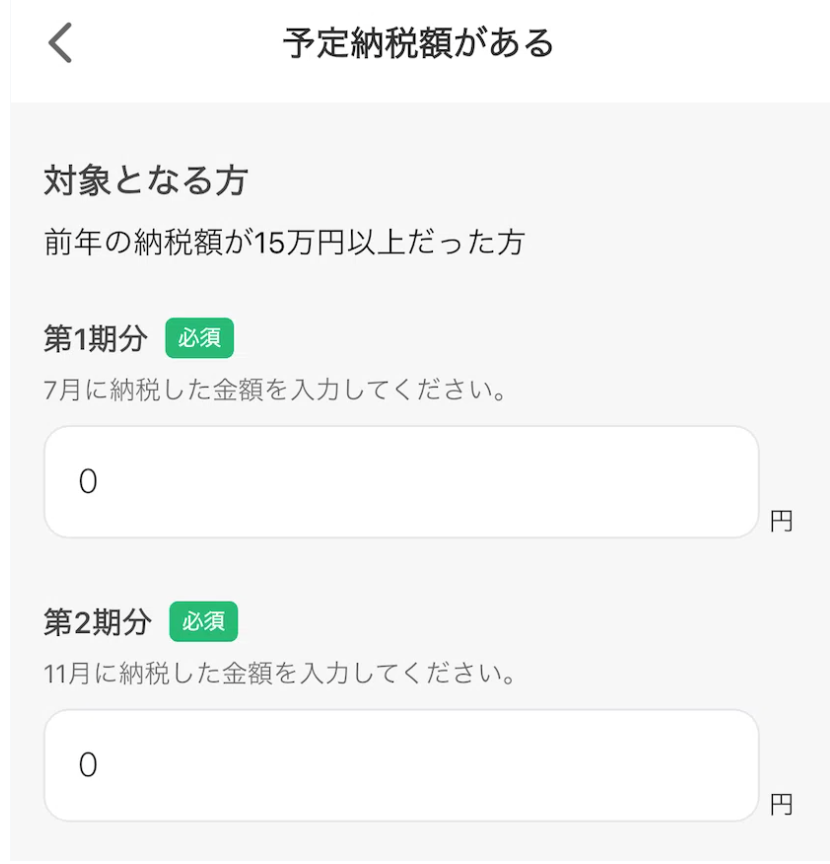Click the 円 unit after 第1期分 field
Screen dimensions: 830x864
pyautogui.click(x=781, y=521)
